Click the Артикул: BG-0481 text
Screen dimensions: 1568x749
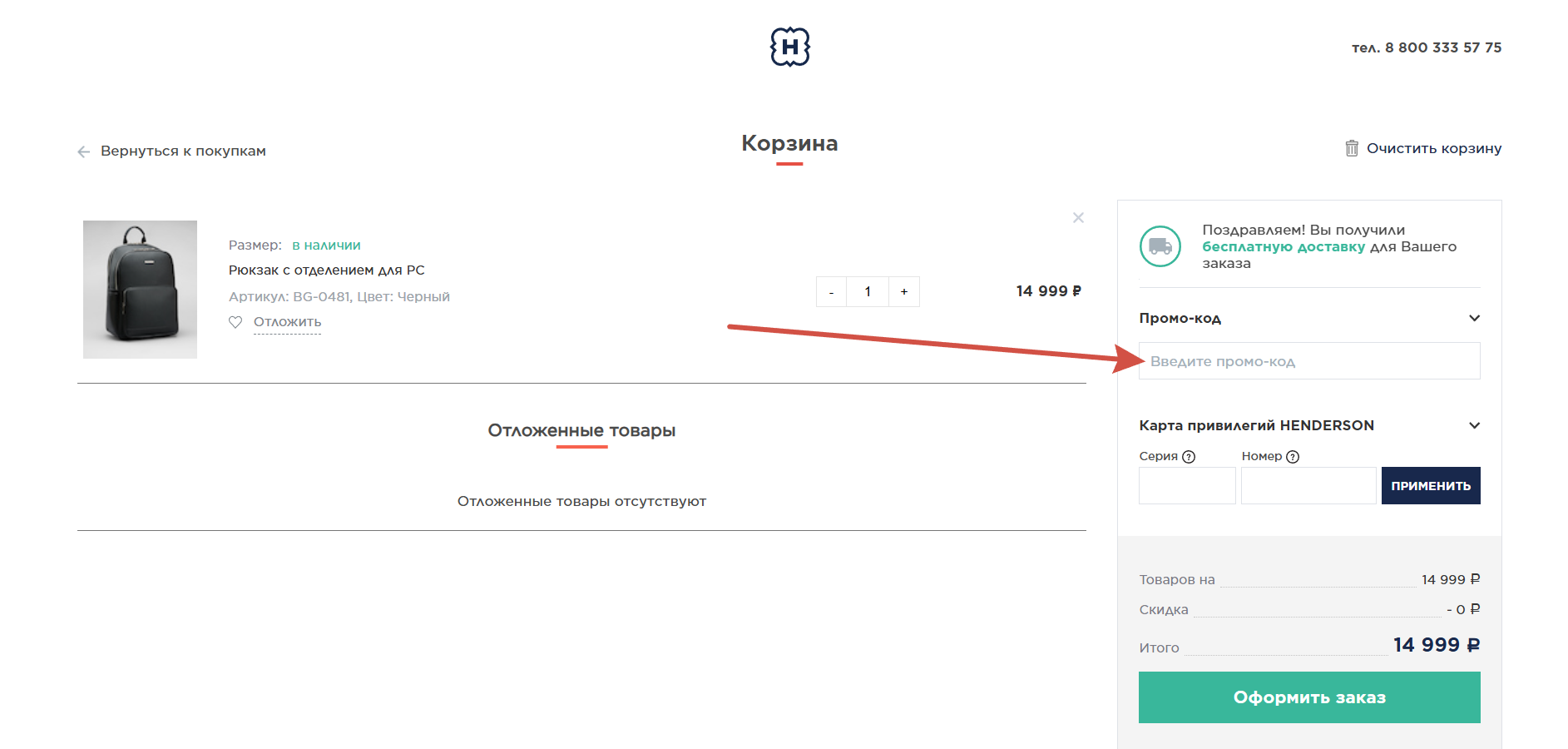pyautogui.click(x=289, y=297)
